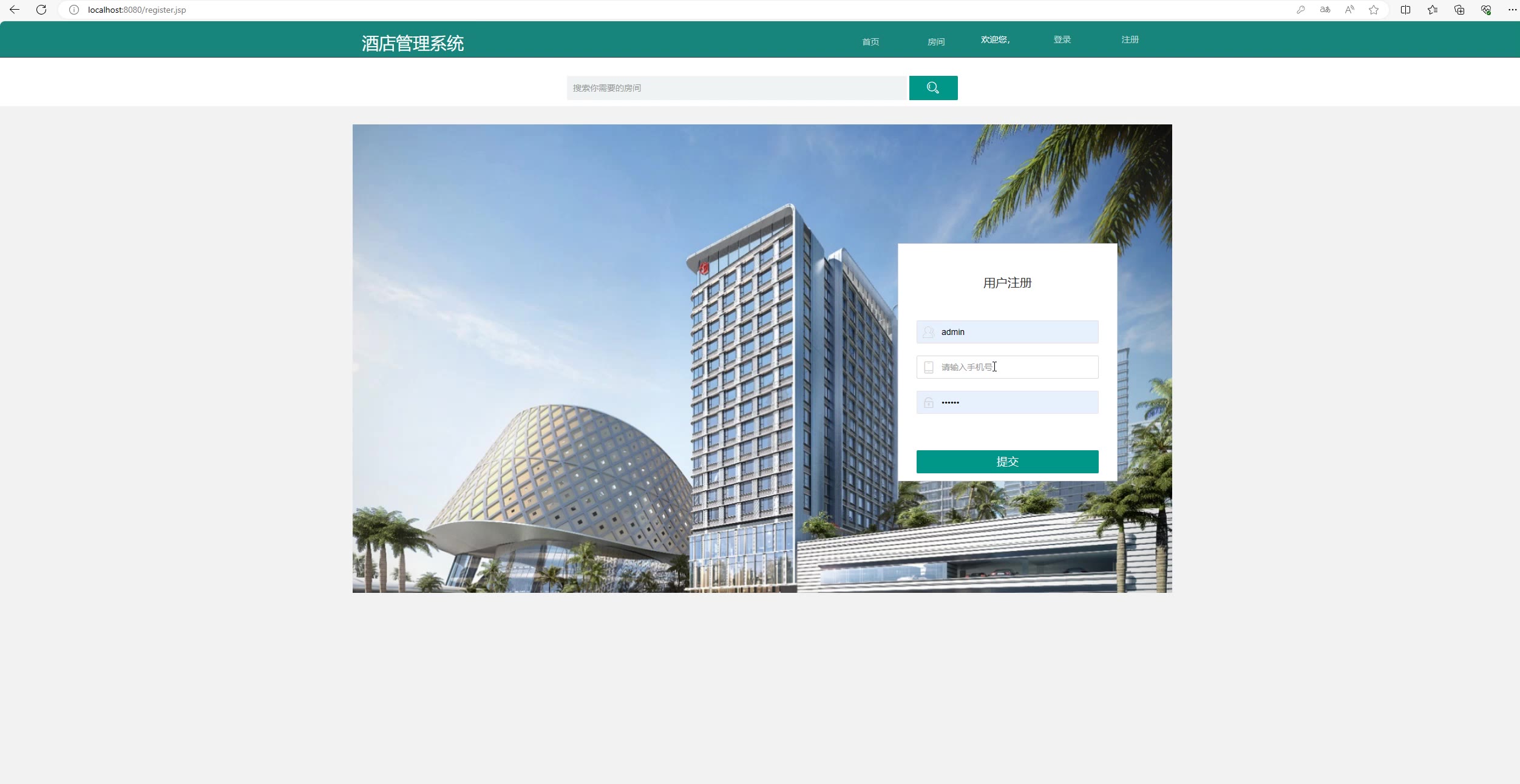The height and width of the screenshot is (784, 1520).
Task: Click the 欢迎您, text in header
Action: [x=996, y=39]
